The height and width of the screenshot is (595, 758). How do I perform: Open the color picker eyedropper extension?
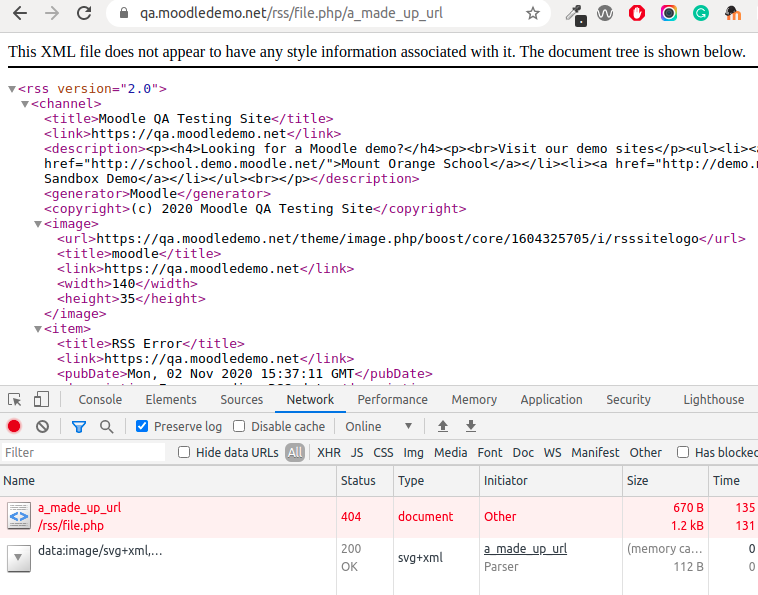tap(575, 15)
